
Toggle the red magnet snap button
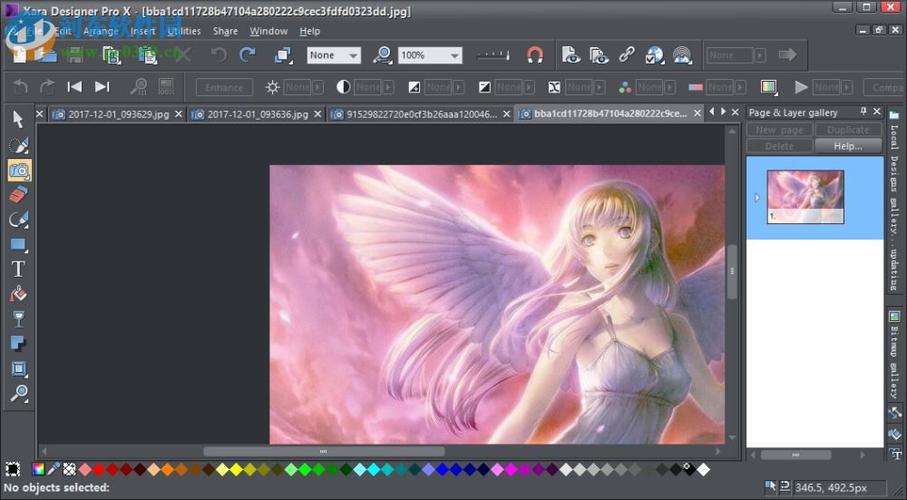coord(535,55)
